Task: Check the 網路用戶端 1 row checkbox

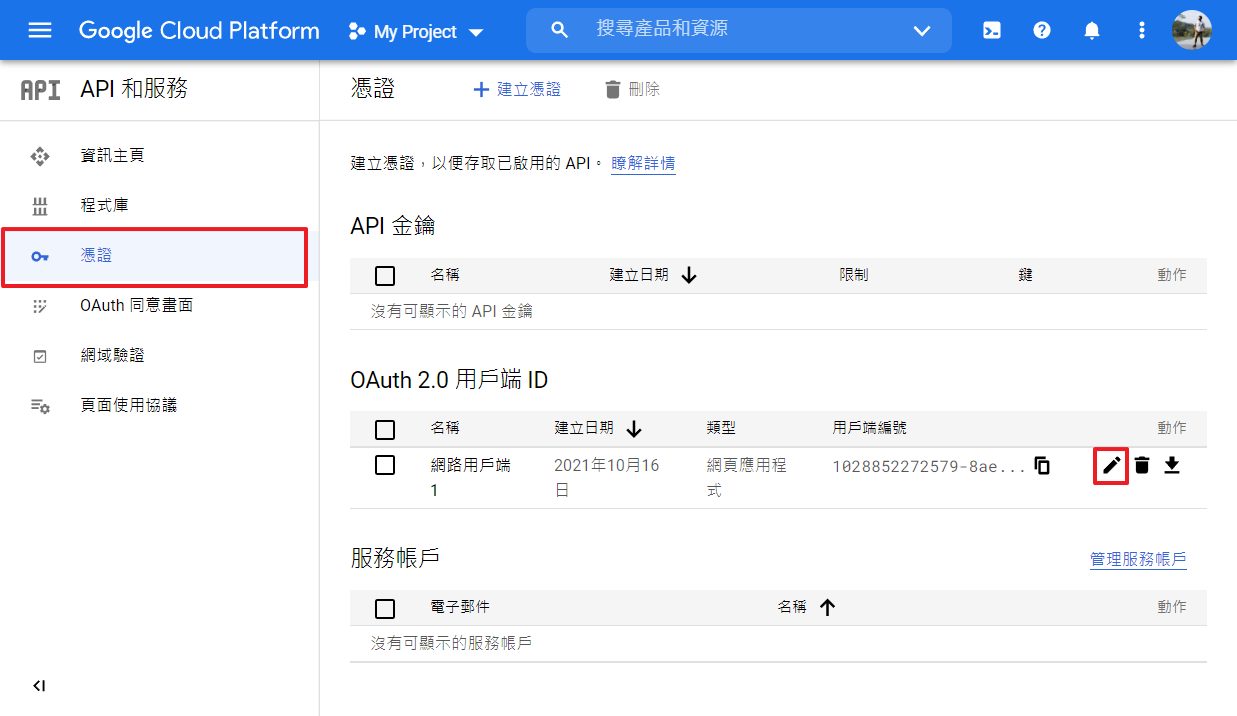Action: (x=385, y=465)
